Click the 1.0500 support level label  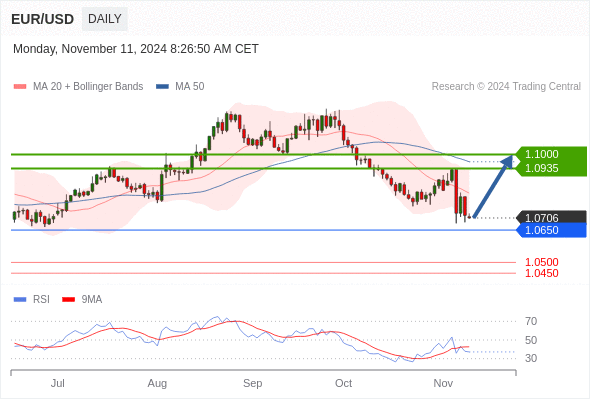click(541, 262)
